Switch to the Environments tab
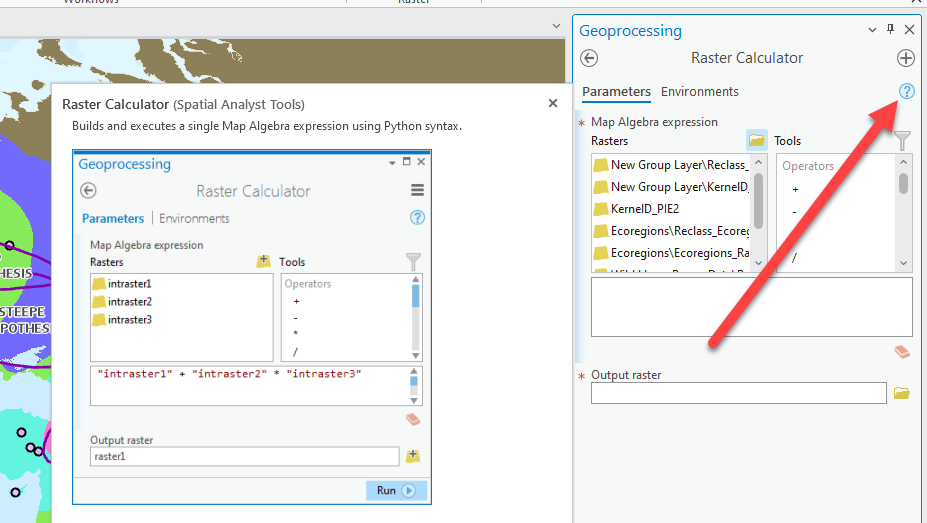927x523 pixels. pos(700,91)
